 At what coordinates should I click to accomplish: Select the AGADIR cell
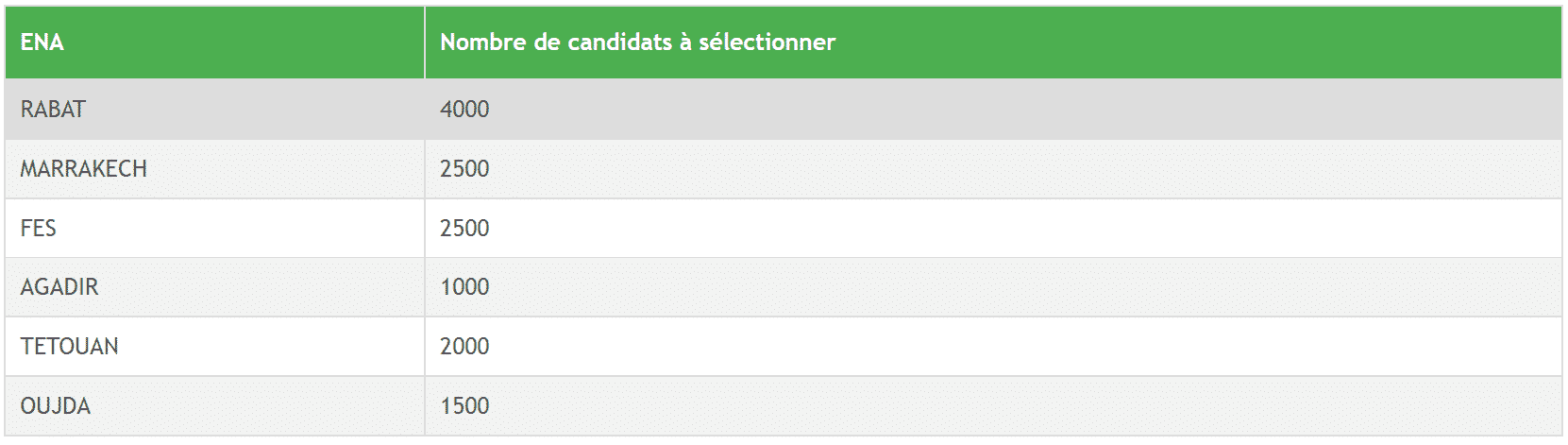click(214, 287)
